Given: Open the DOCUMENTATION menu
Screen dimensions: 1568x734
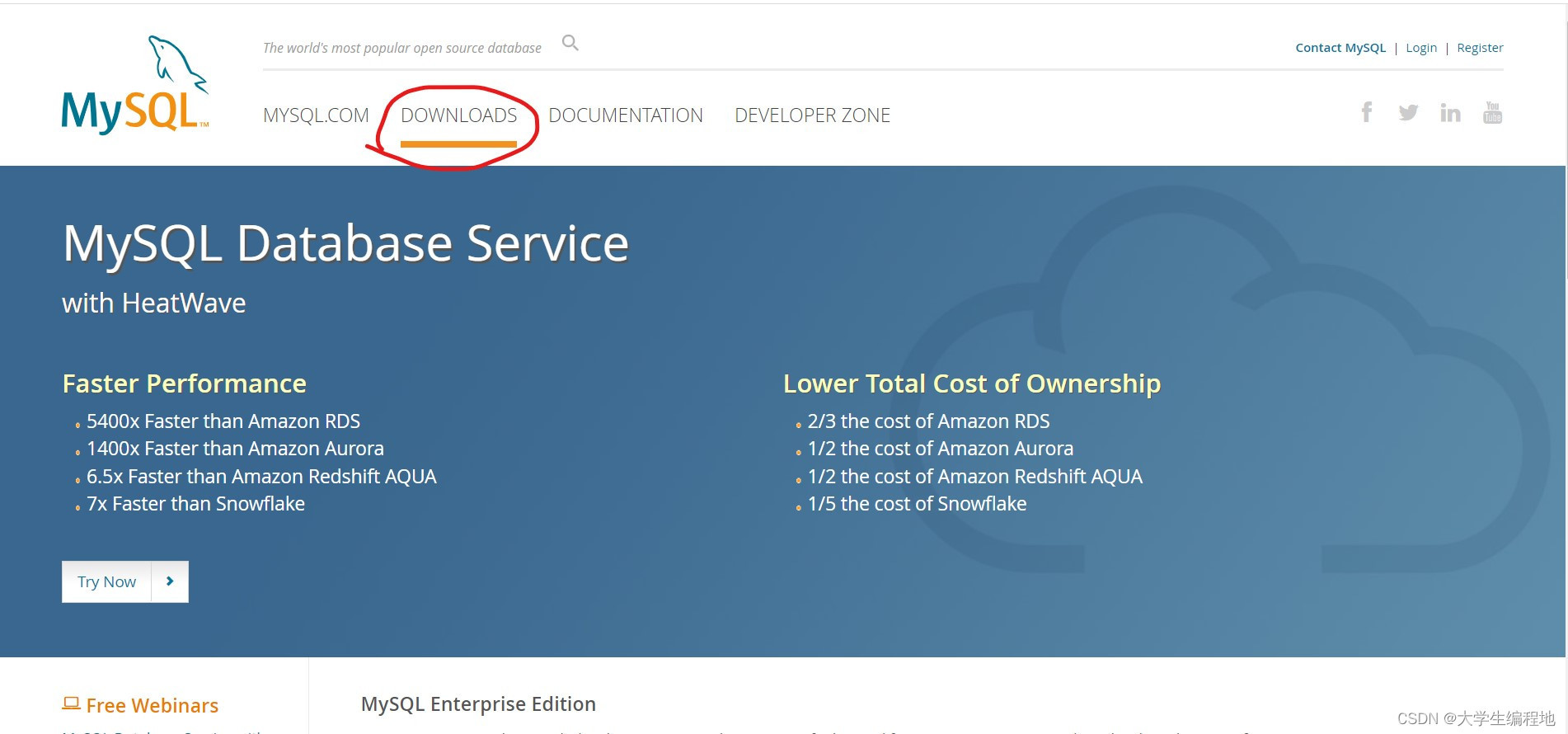Looking at the screenshot, I should [626, 115].
